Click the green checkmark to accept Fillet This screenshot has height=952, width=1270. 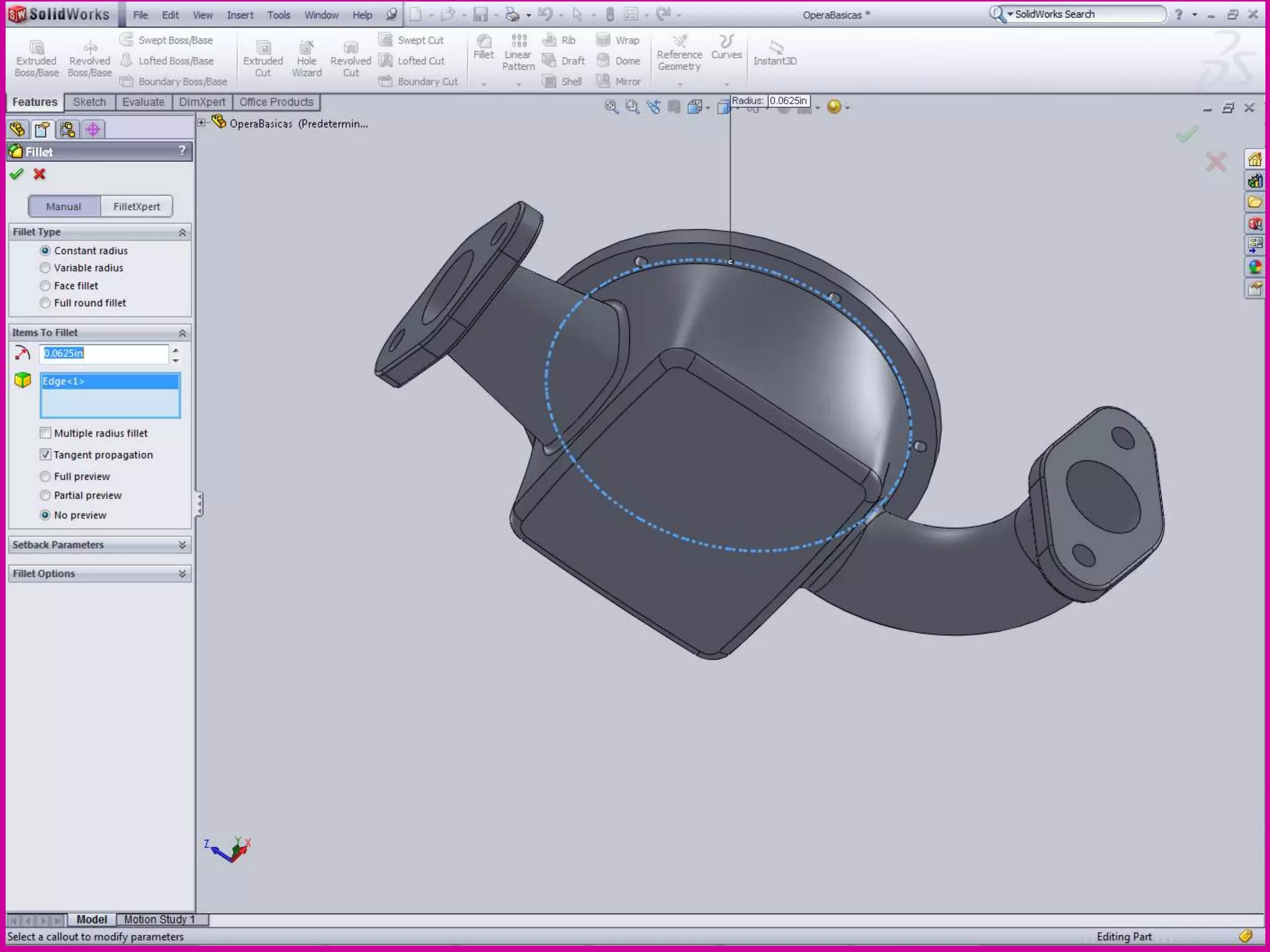tap(17, 174)
